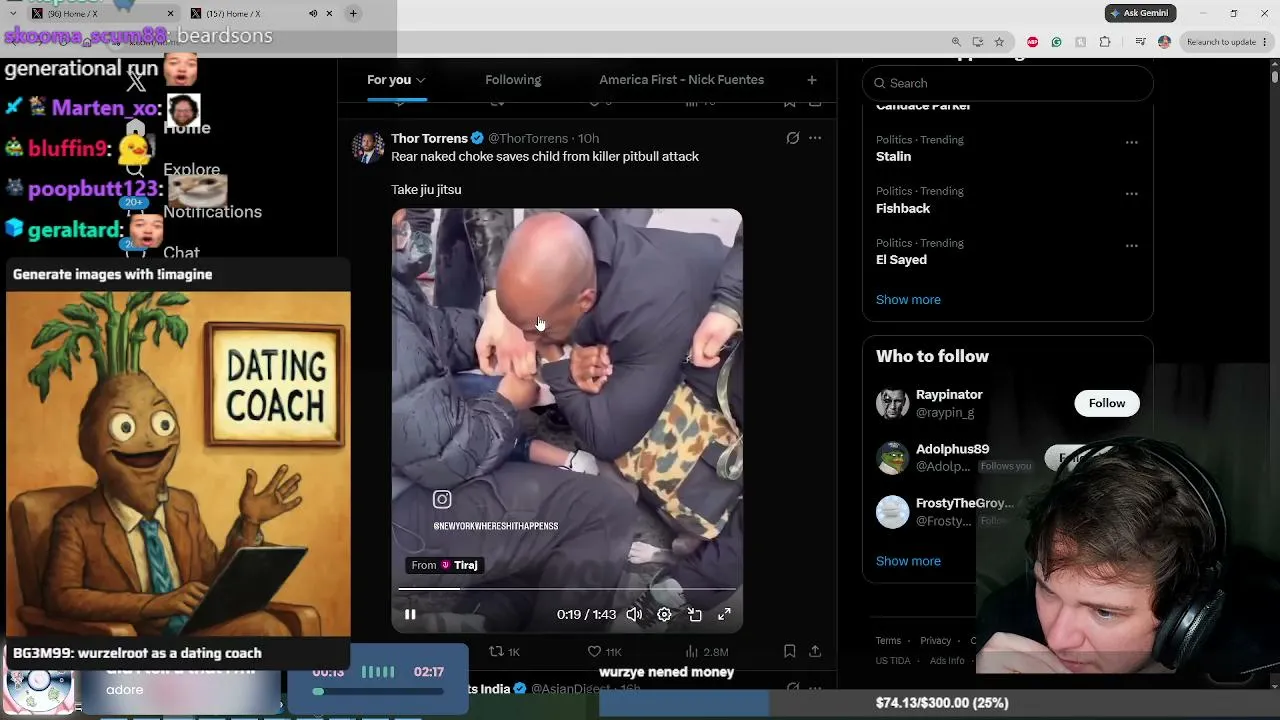The height and width of the screenshot is (720, 1280).
Task: Open America First - Nick Fuentes tab
Action: coord(681,80)
